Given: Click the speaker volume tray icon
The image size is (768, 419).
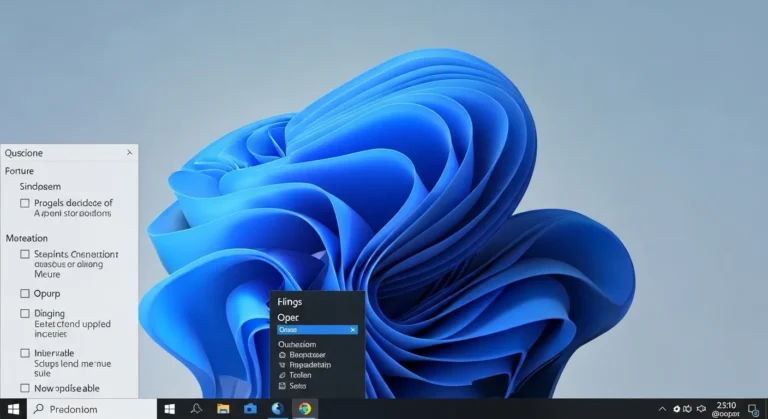Looking at the screenshot, I should (x=701, y=409).
